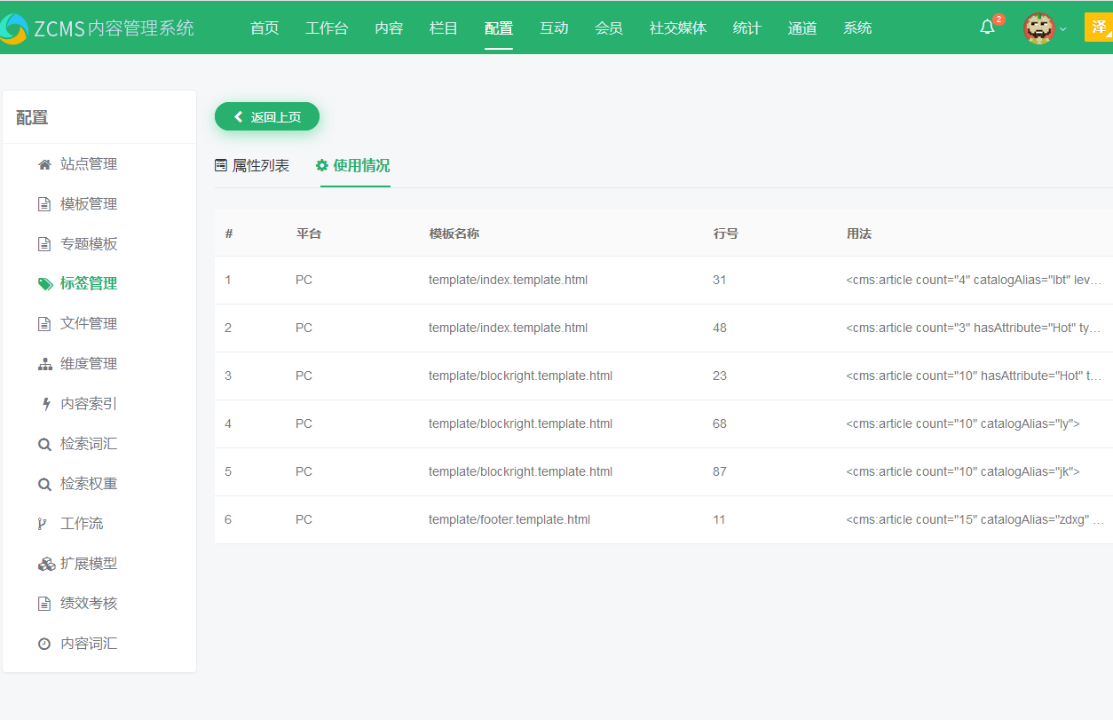
Task: Click the 返回上页 back button
Action: pyautogui.click(x=266, y=116)
